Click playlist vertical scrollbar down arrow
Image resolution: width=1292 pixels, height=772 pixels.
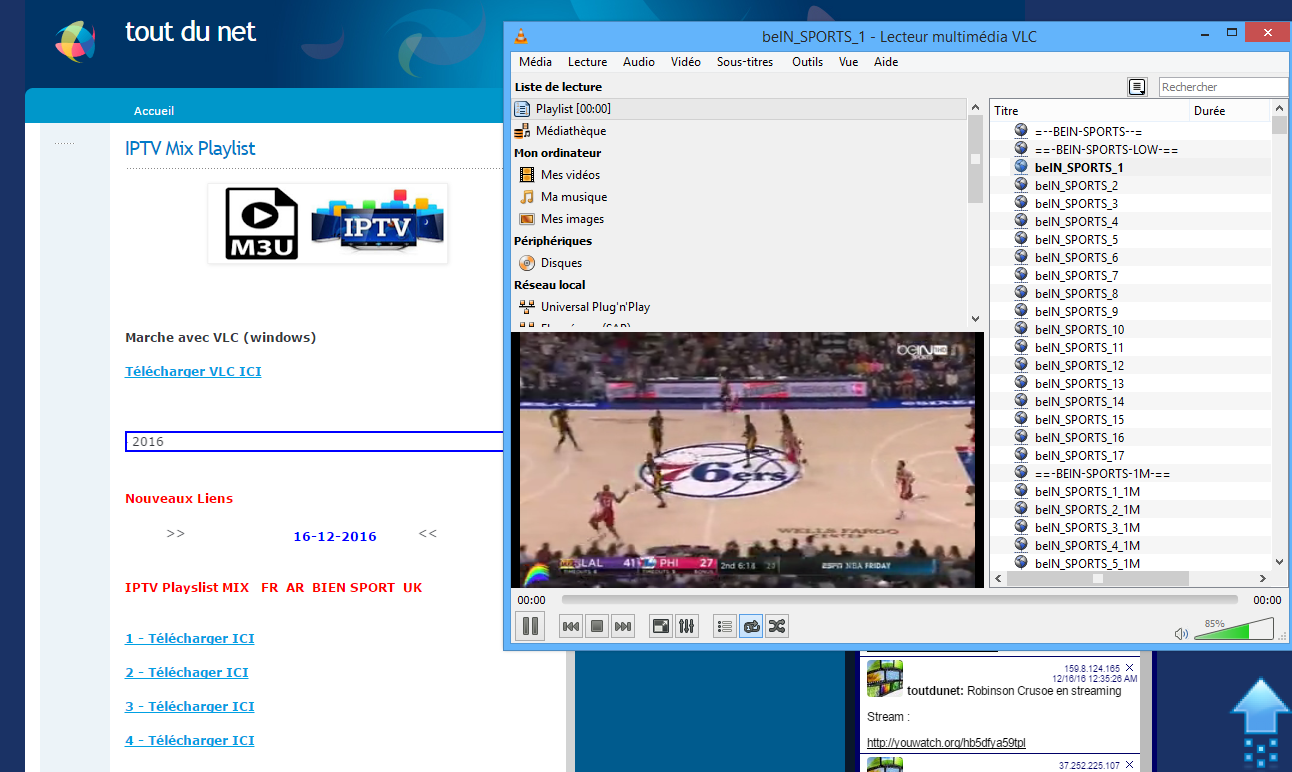coord(1279,562)
